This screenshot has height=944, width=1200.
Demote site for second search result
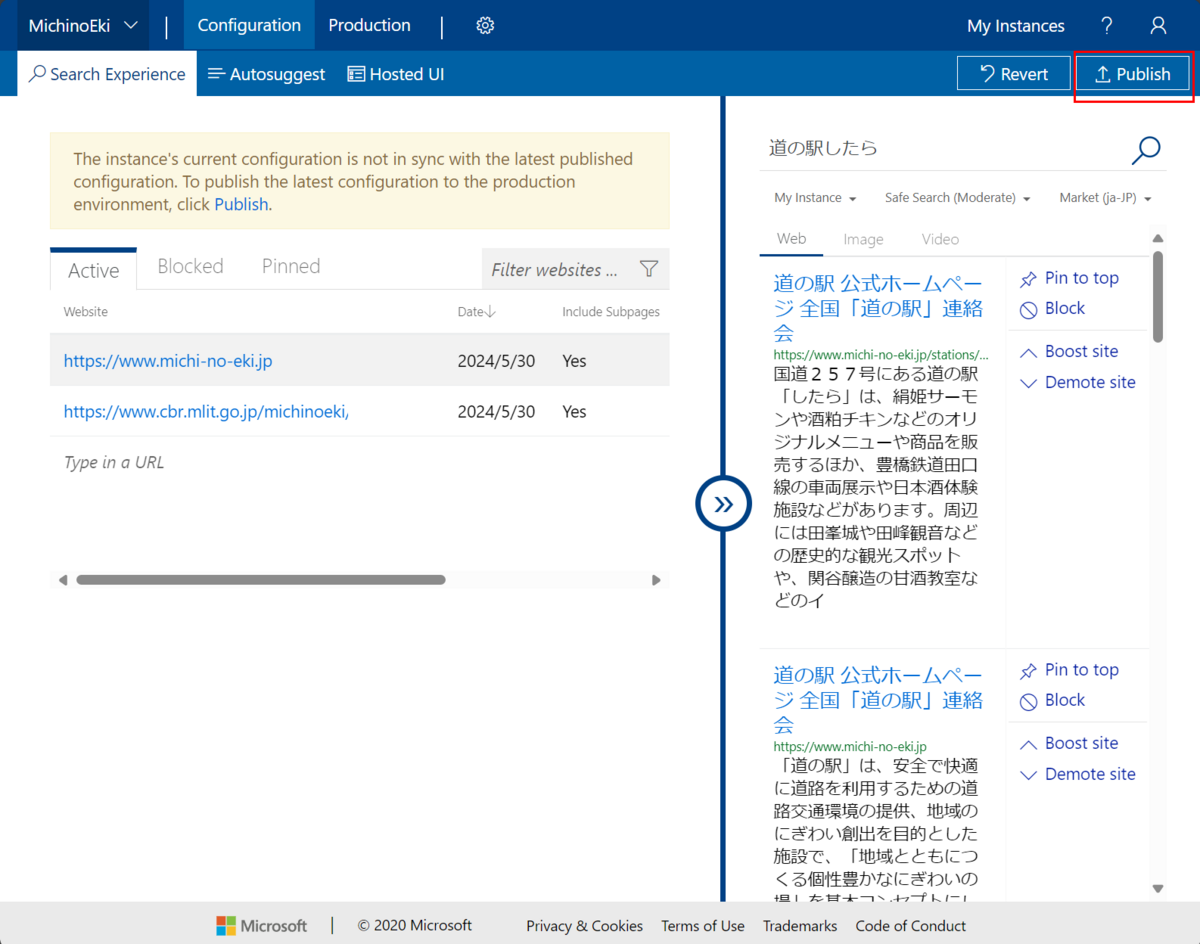coord(1078,775)
